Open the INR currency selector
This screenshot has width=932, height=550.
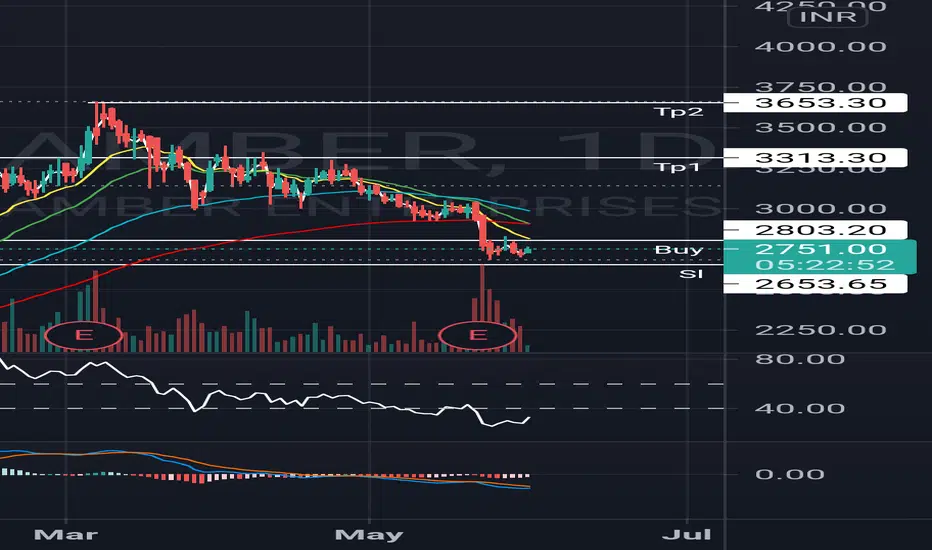[827, 17]
